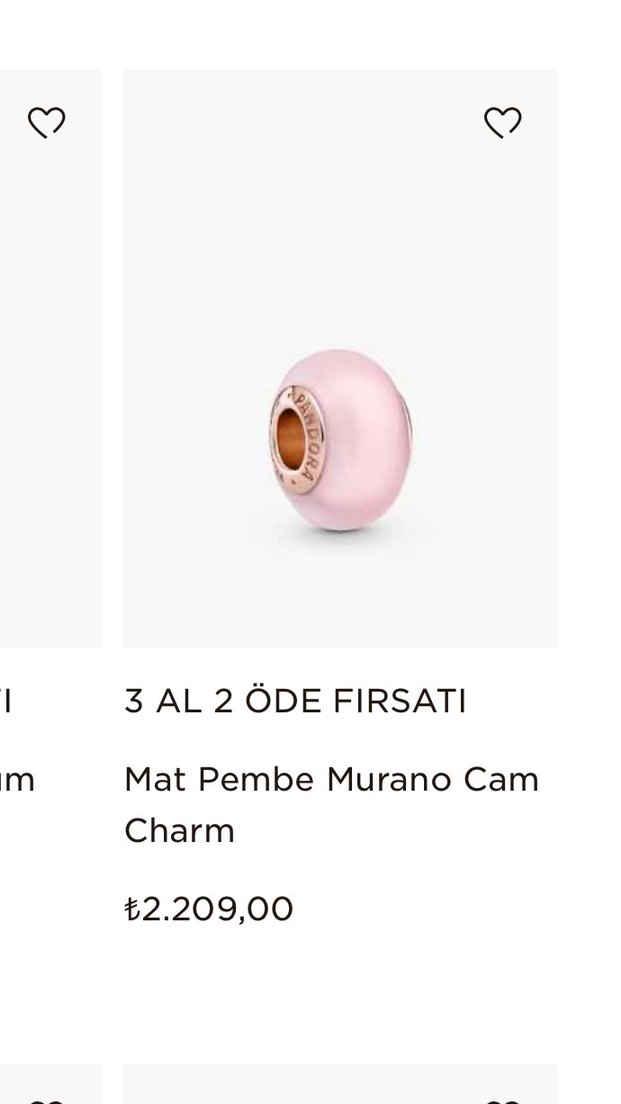
Task: Tap partially visible heart on bottom-right card
Action: 503,1100
